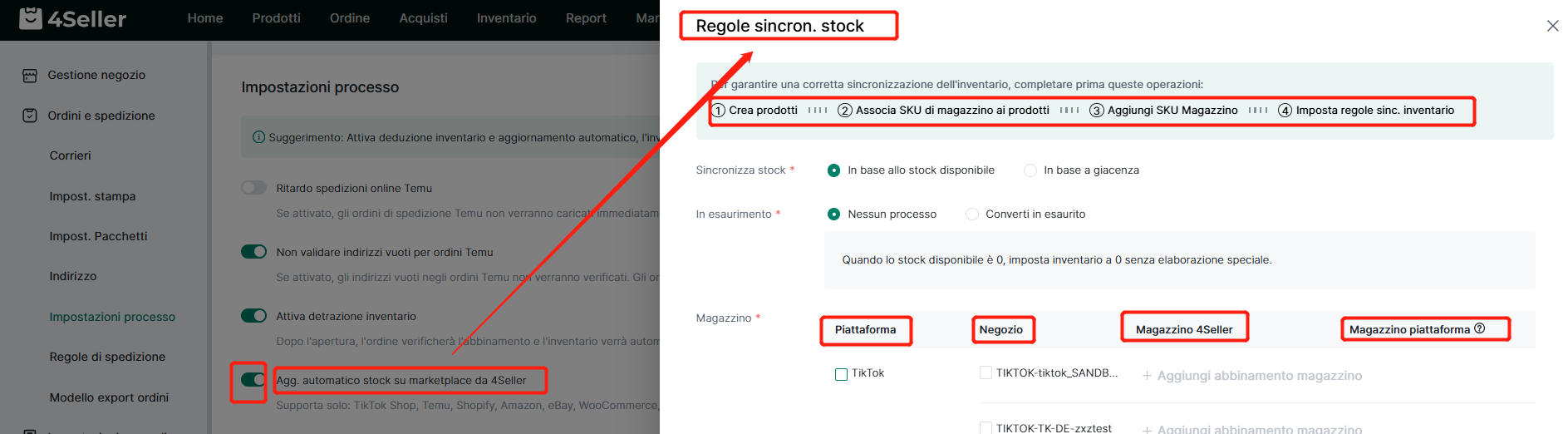Click the info icon in the Suggerimento banner
1568x434 pixels.
[x=258, y=137]
